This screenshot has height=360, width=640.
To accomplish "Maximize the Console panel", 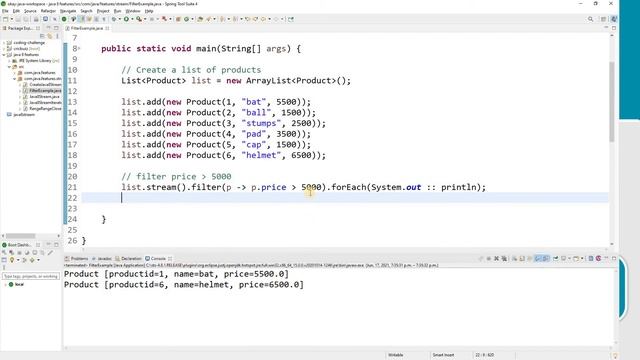I will click(614, 258).
